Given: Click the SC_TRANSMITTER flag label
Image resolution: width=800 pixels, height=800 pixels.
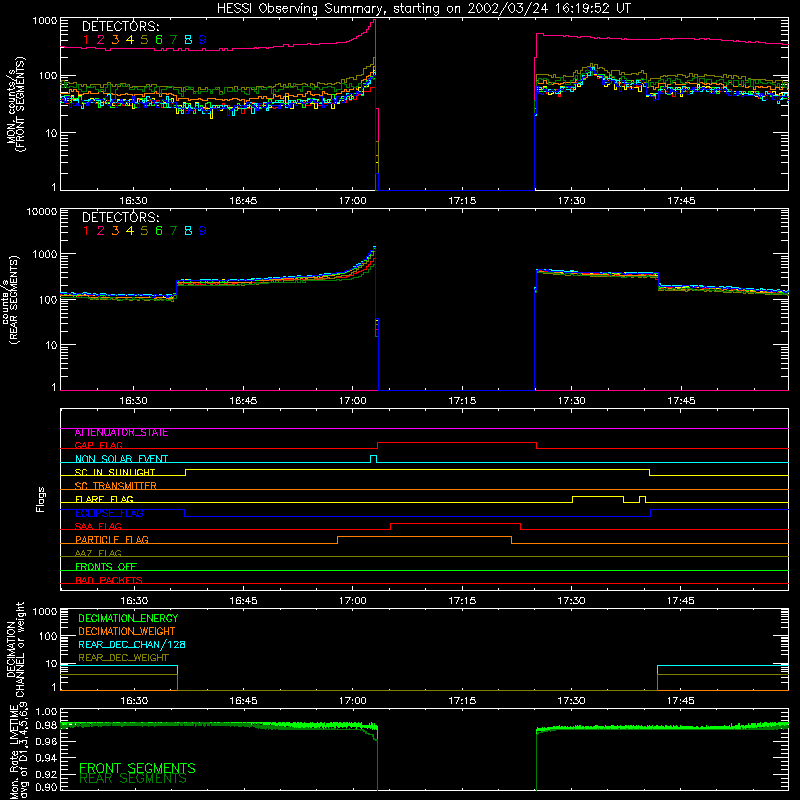Looking at the screenshot, I should [x=116, y=486].
